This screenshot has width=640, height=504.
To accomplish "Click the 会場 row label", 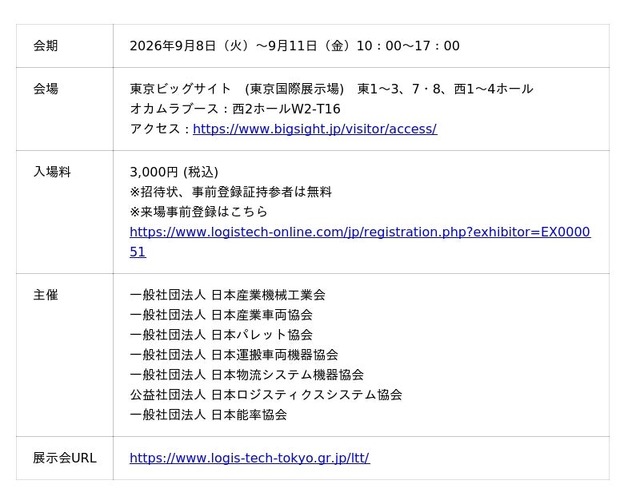I will pos(46,89).
